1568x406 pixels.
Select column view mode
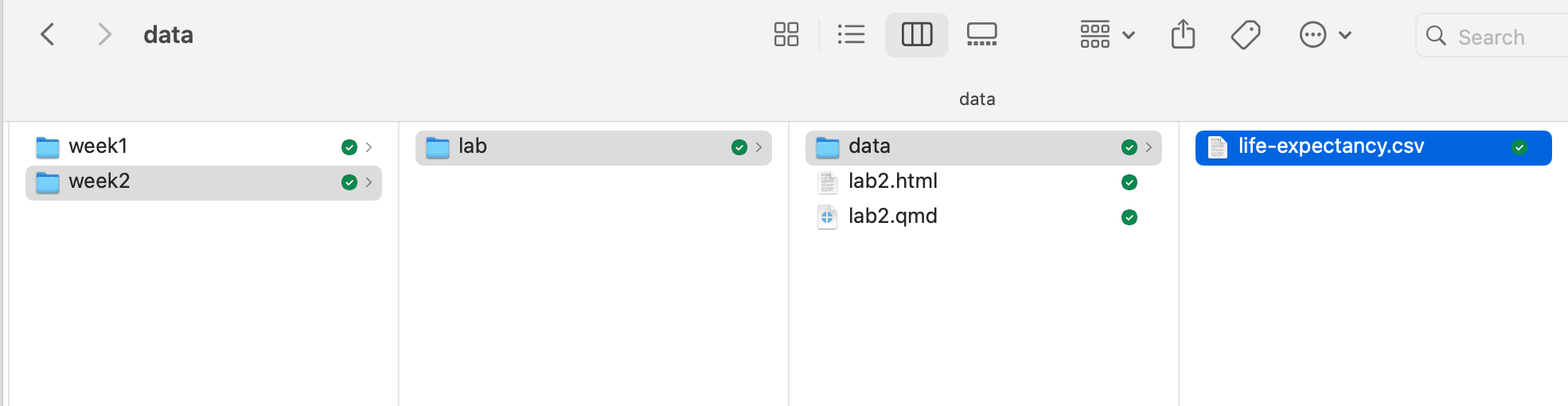coord(916,35)
